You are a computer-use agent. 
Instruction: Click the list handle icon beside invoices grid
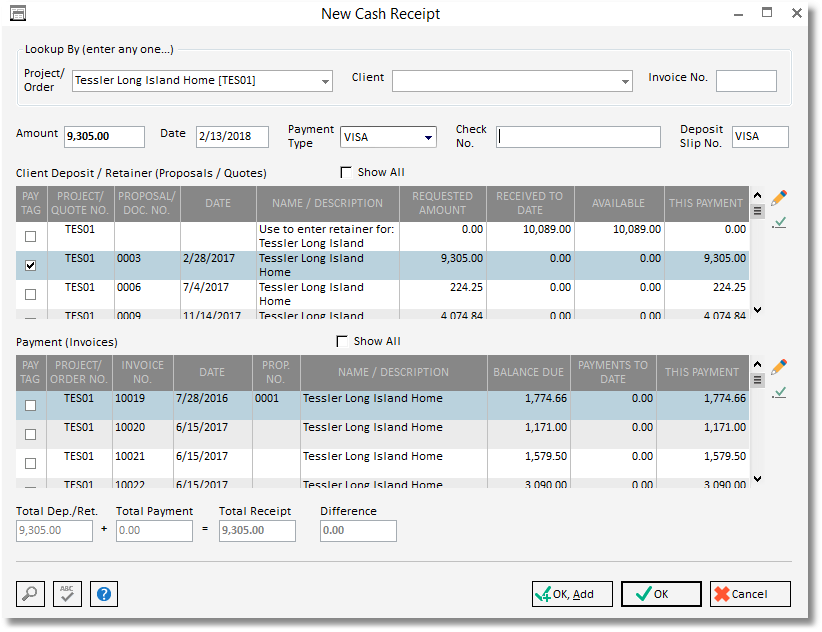click(x=758, y=380)
